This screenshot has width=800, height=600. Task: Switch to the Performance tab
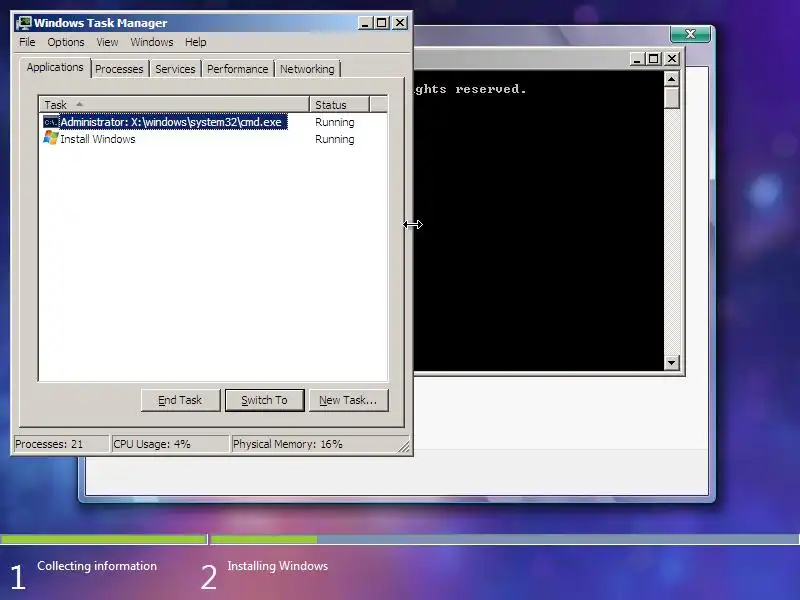[x=237, y=69]
